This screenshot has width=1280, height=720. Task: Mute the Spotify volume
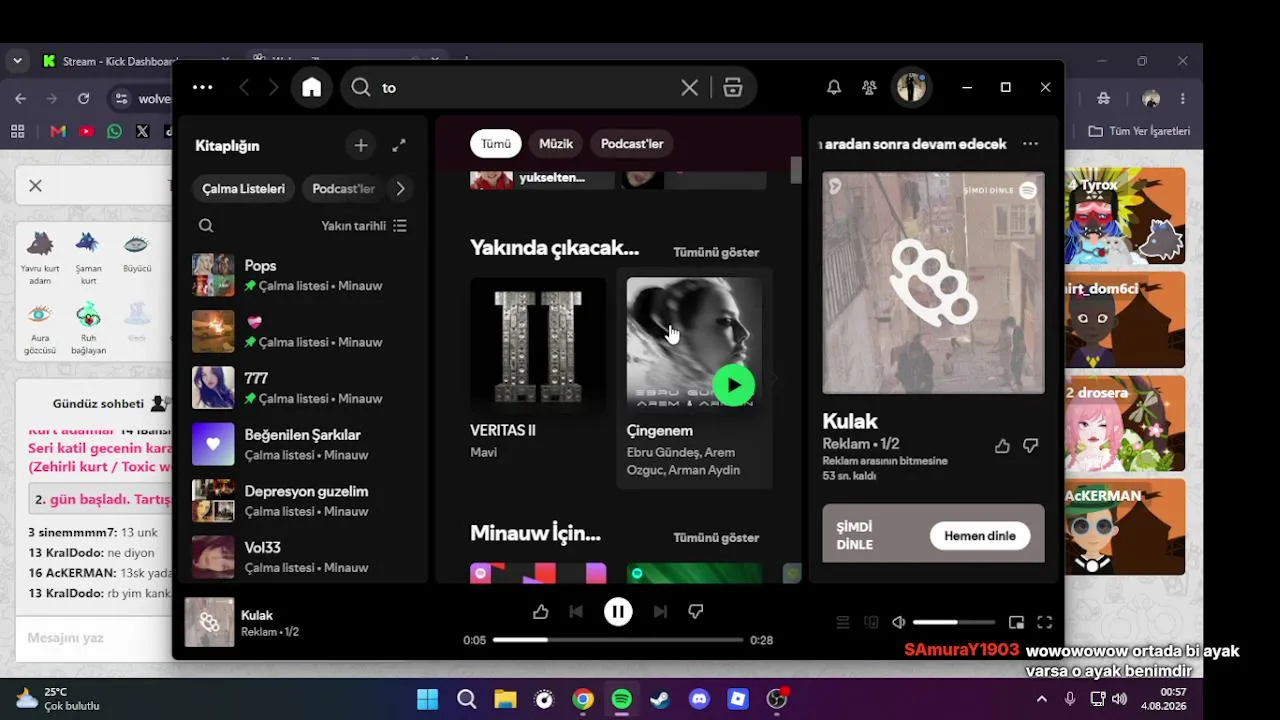pos(899,622)
